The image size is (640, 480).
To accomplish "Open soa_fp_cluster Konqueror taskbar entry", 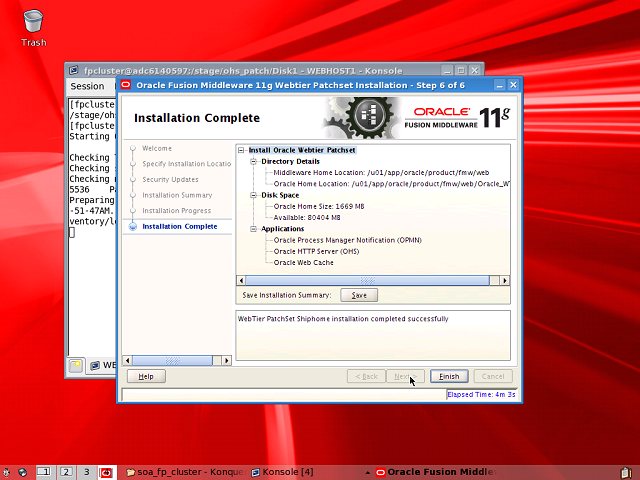I will [186, 472].
